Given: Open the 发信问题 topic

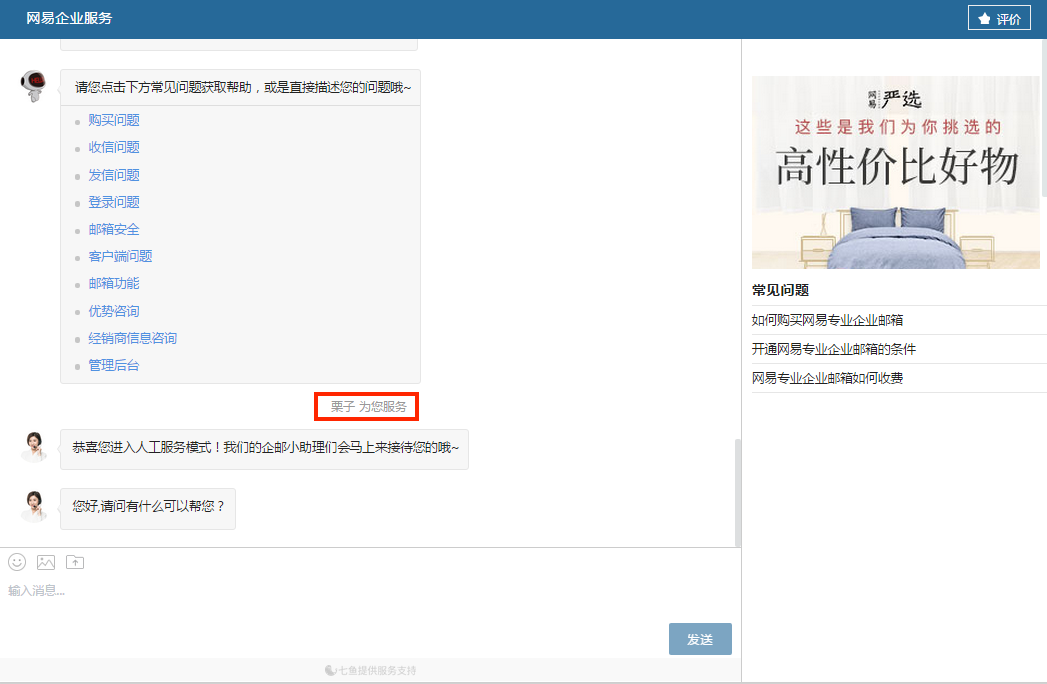Looking at the screenshot, I should pyautogui.click(x=114, y=175).
